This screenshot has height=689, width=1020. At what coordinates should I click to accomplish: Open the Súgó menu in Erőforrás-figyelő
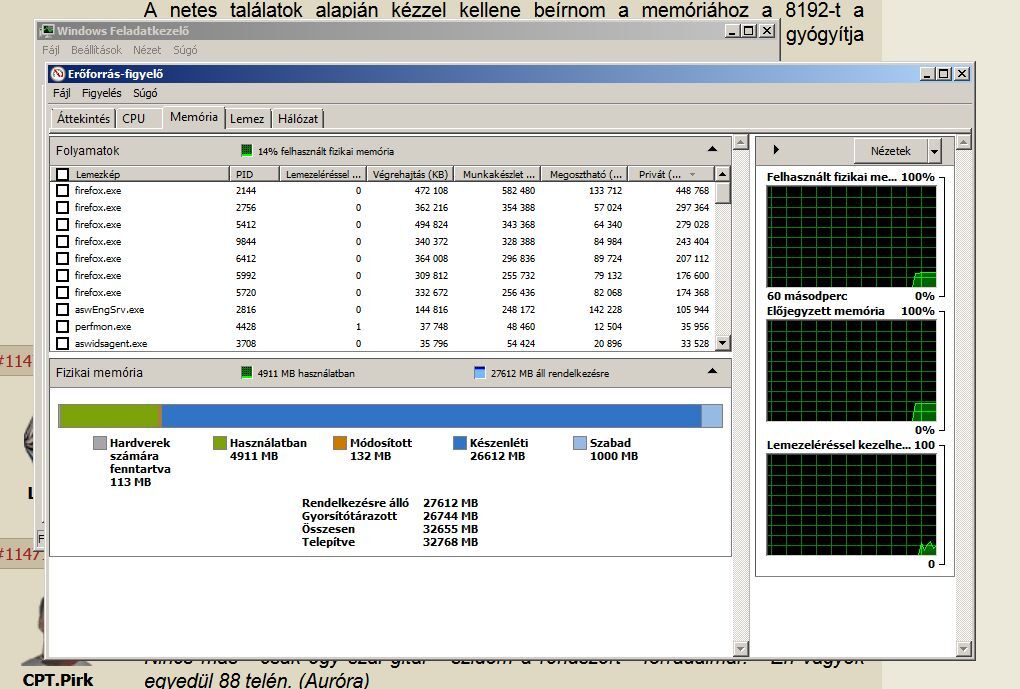pos(145,93)
